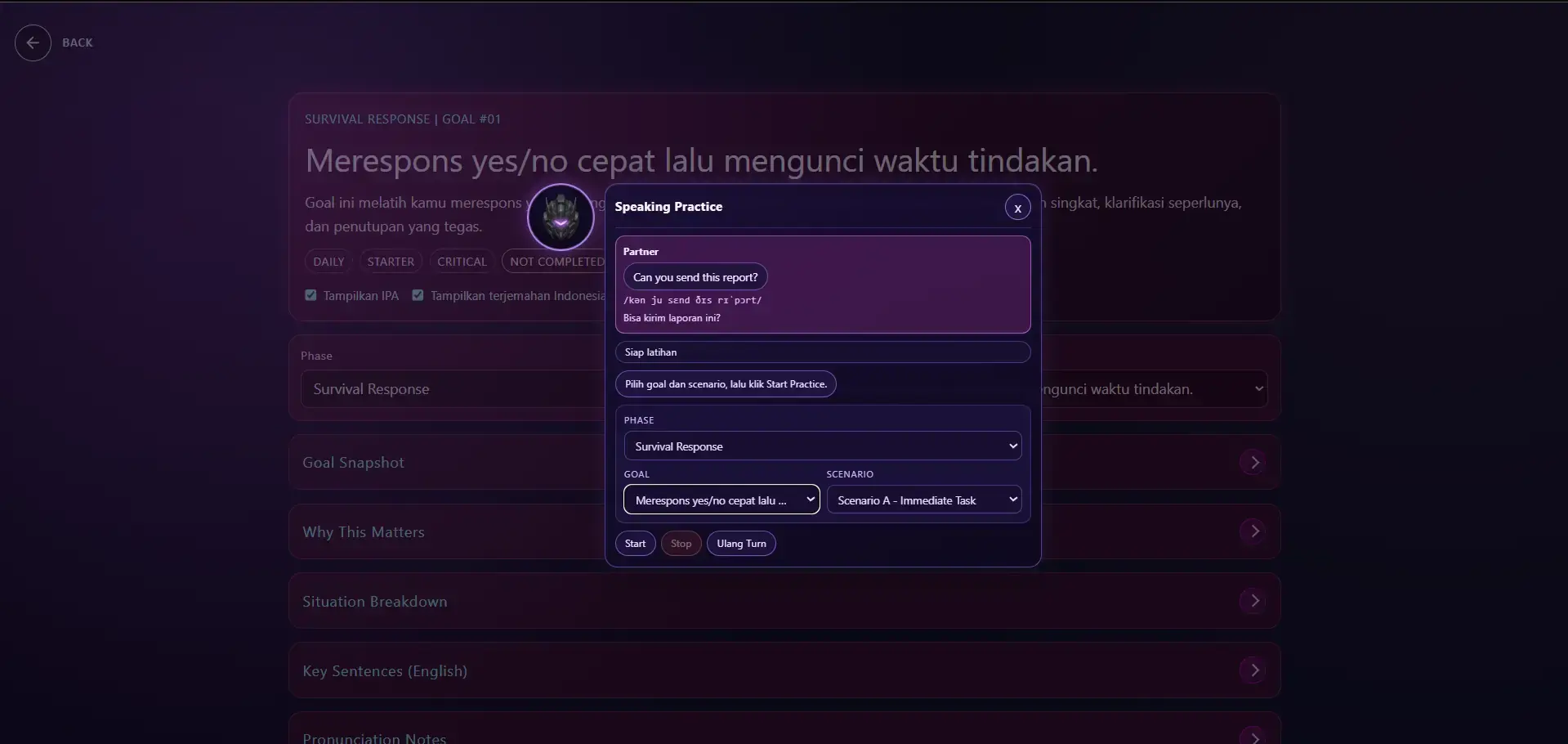This screenshot has width=1568, height=744.
Task: Open the background page Phase dropdown
Action: click(x=452, y=389)
